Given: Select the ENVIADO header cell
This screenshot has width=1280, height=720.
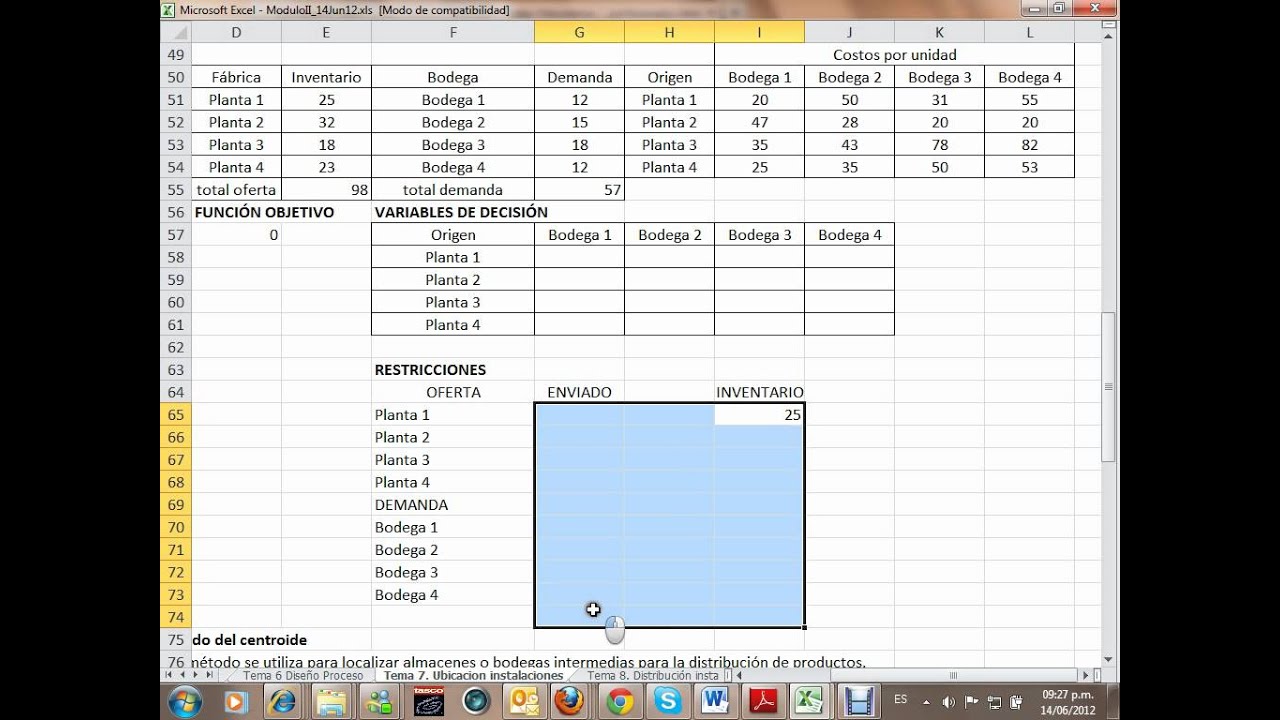Looking at the screenshot, I should [x=579, y=392].
